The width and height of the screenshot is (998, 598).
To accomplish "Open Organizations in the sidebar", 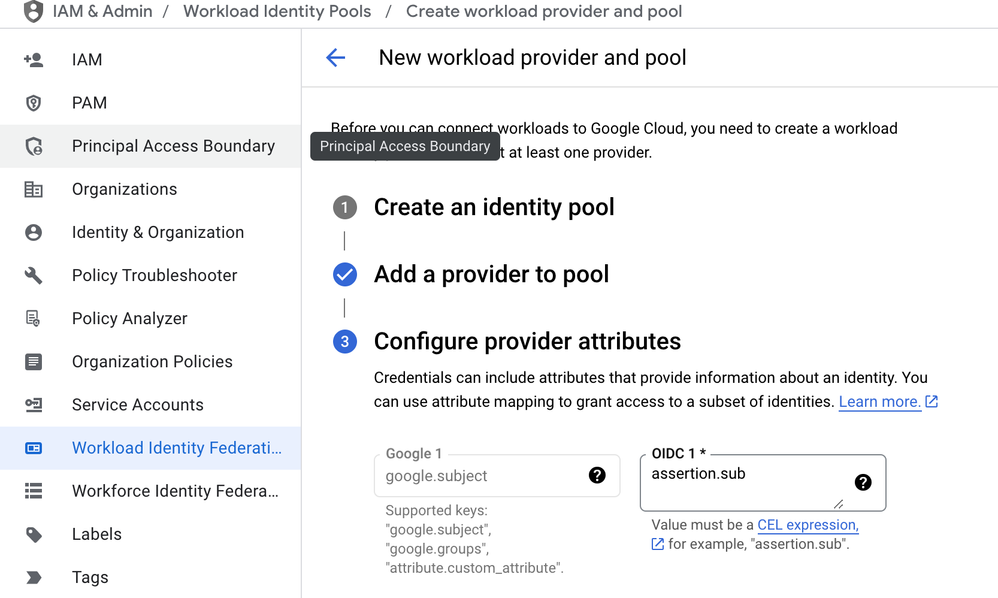I will click(150, 190).
